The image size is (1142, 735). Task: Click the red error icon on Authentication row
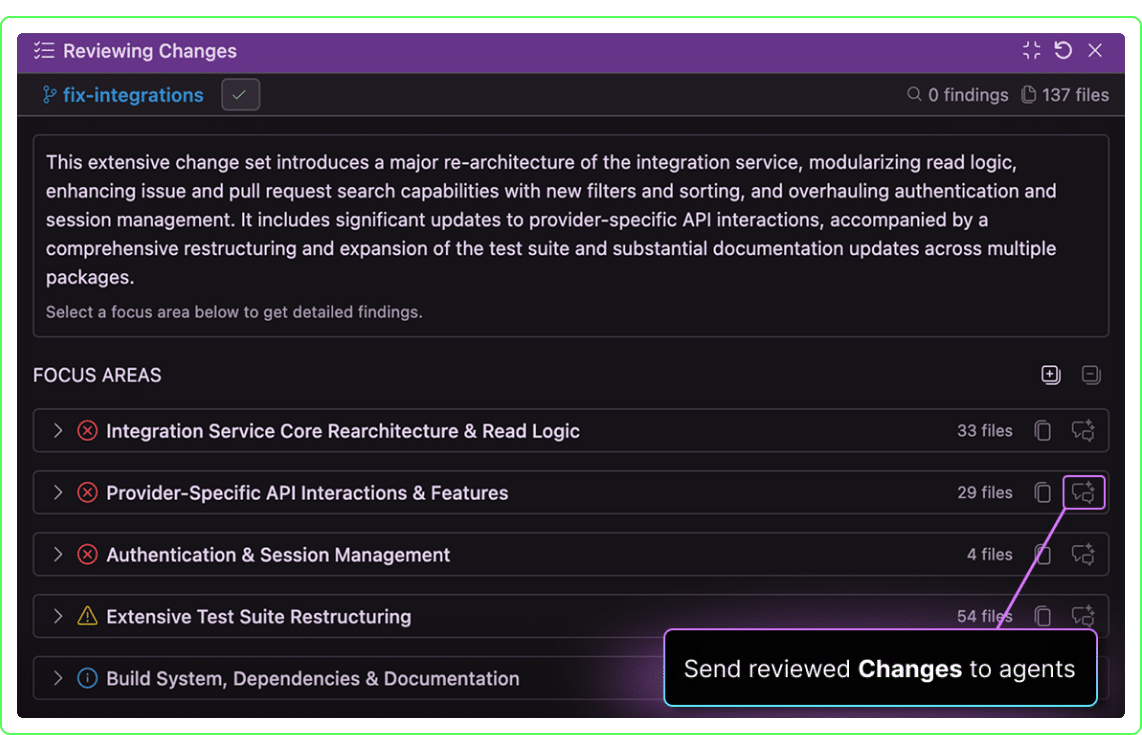[x=87, y=554]
